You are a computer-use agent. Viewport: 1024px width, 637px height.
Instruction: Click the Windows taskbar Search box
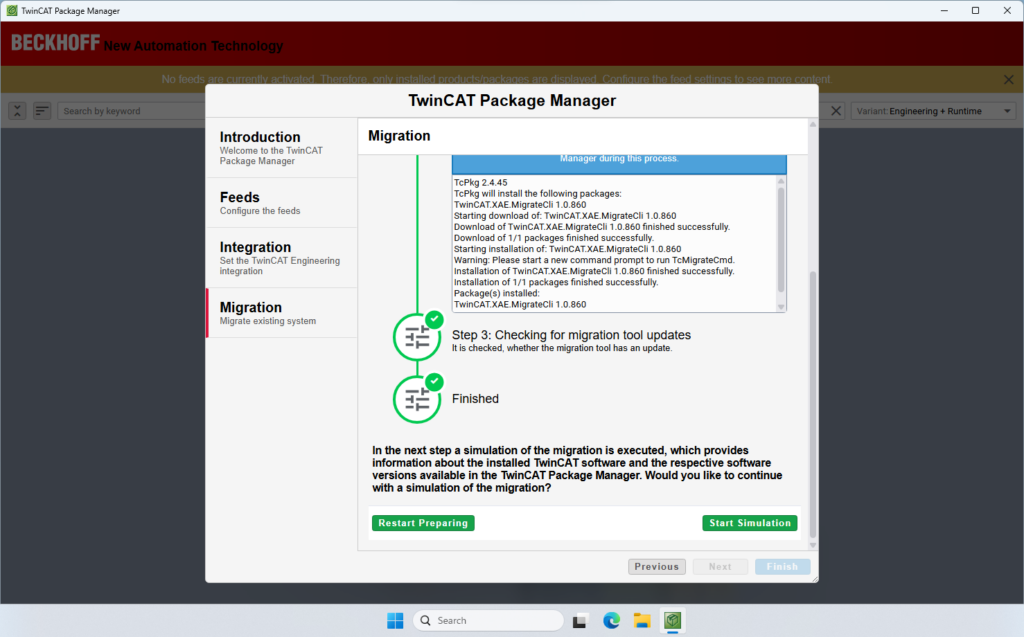488,621
